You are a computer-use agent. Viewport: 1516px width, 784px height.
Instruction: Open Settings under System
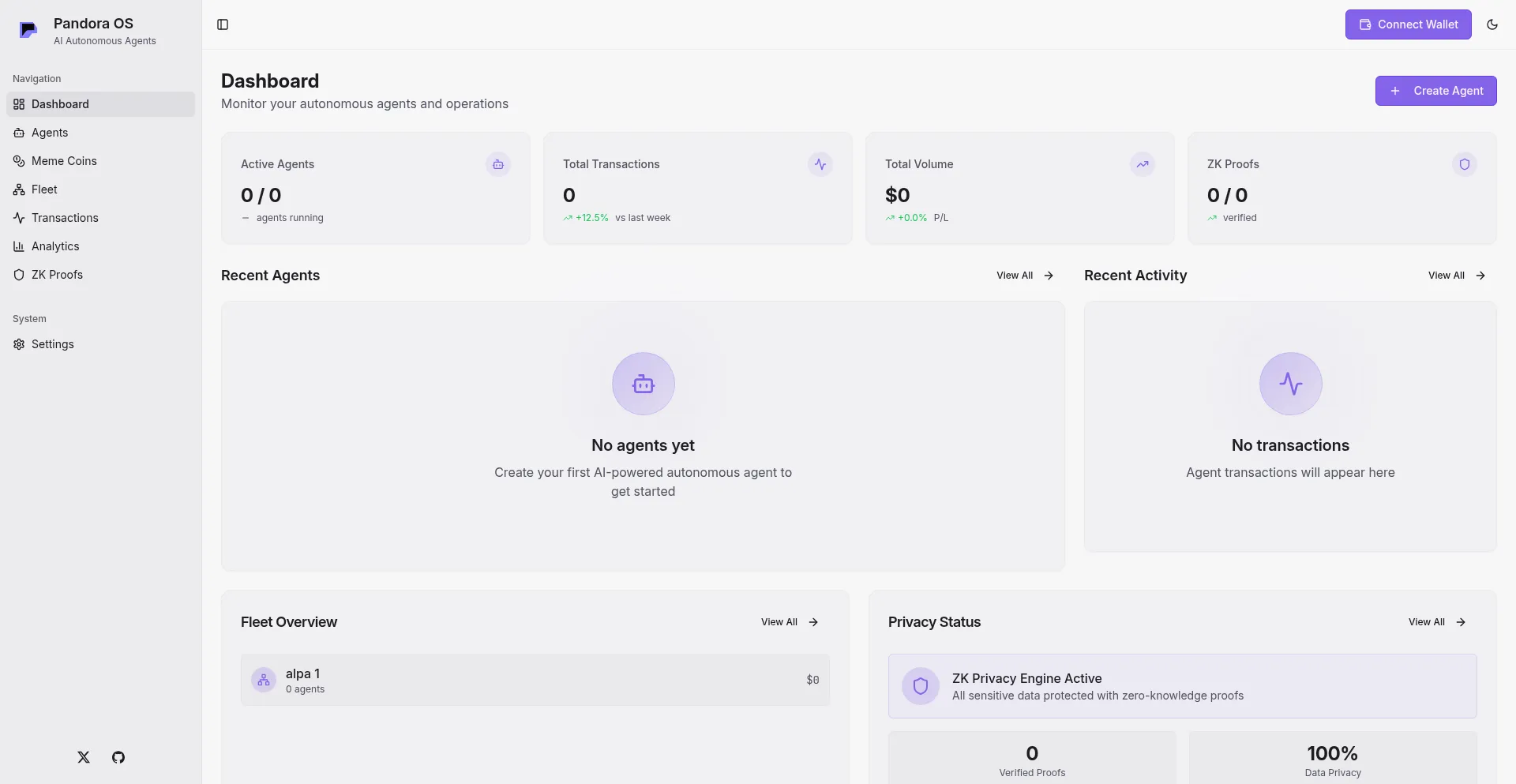[x=52, y=344]
